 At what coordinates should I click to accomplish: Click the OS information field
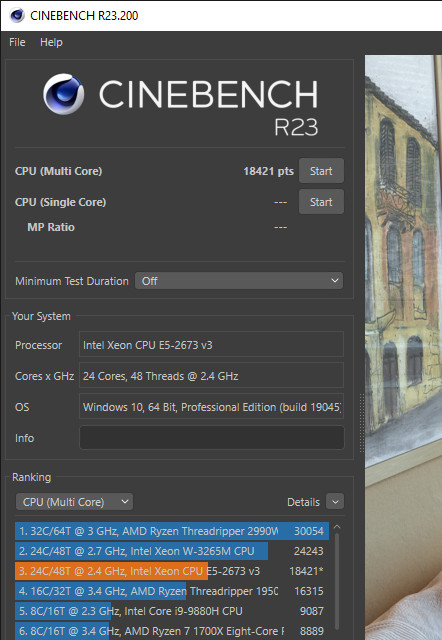pos(211,407)
